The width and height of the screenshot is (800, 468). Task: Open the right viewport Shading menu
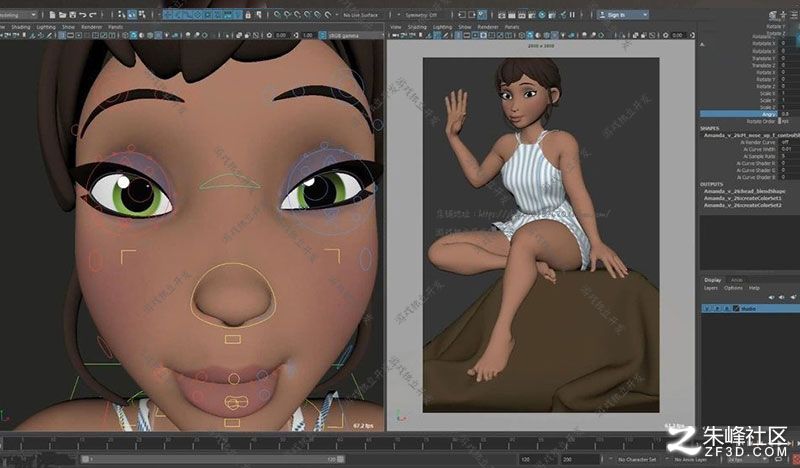(417, 27)
